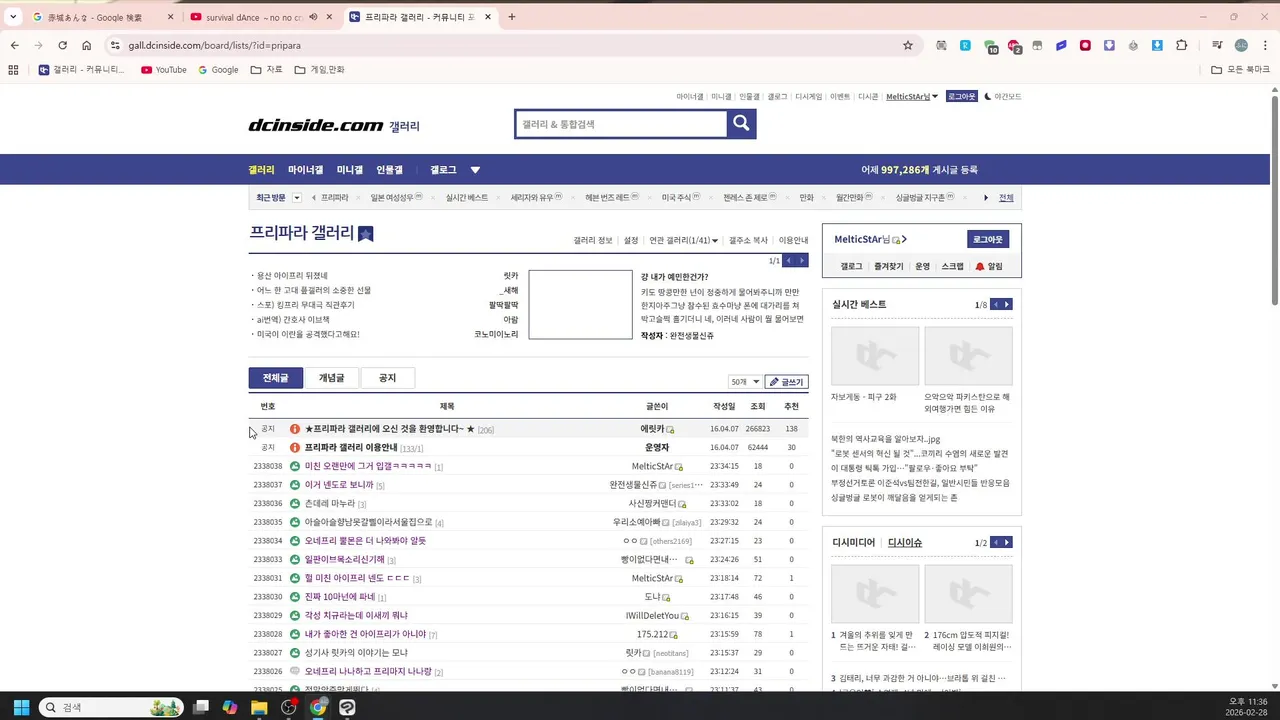Expand the 갤로그 dropdown arrow in navigation
This screenshot has width=1280, height=720.
tap(475, 170)
